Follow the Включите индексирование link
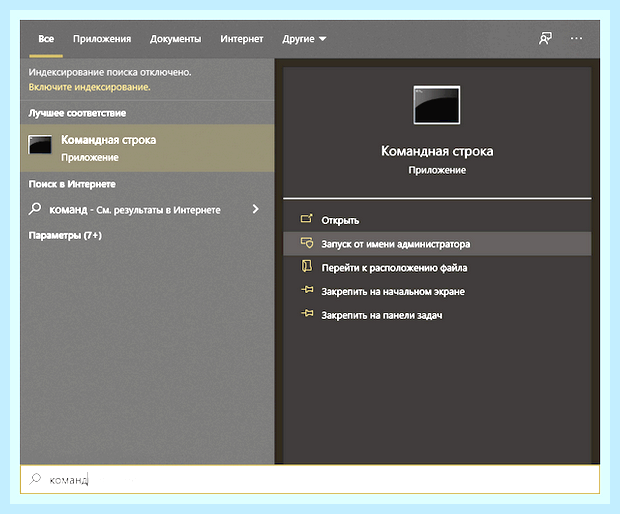Image resolution: width=620 pixels, height=514 pixels. click(x=89, y=87)
